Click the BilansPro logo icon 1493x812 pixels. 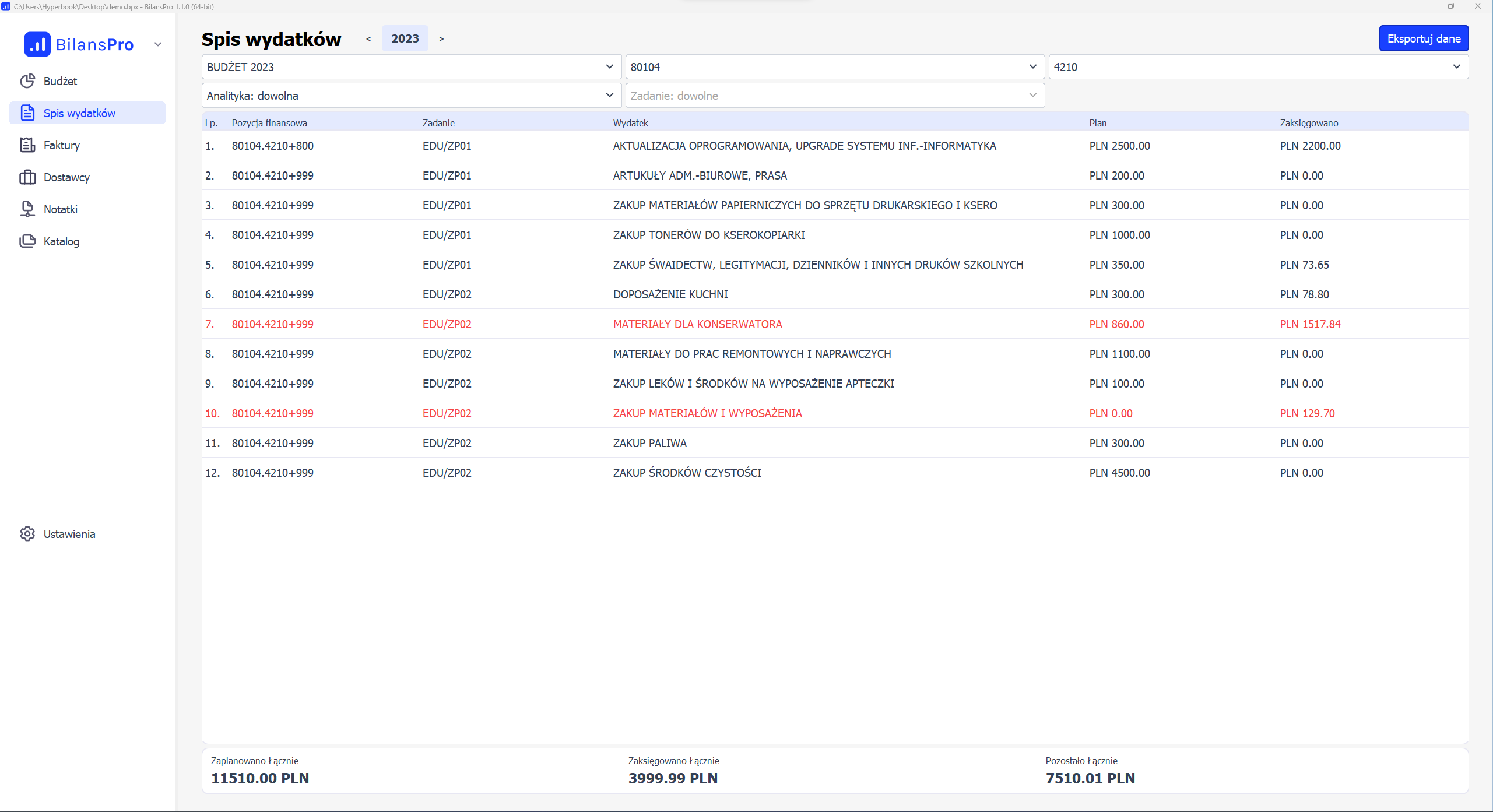coord(37,44)
